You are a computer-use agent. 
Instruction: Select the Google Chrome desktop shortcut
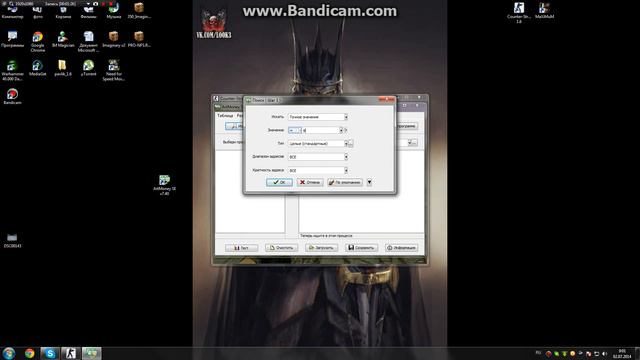tap(38, 42)
